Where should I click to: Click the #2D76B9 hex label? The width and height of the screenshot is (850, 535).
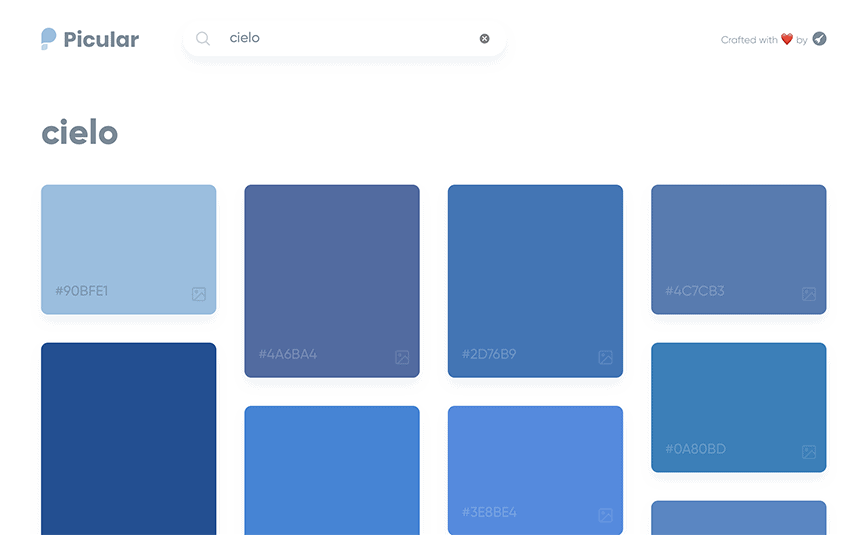(489, 354)
